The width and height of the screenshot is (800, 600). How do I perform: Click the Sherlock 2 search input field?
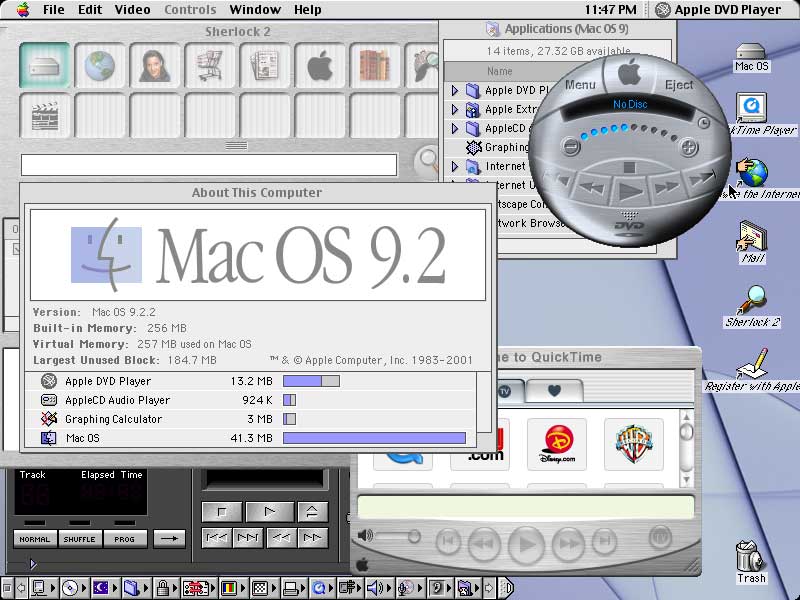point(200,164)
